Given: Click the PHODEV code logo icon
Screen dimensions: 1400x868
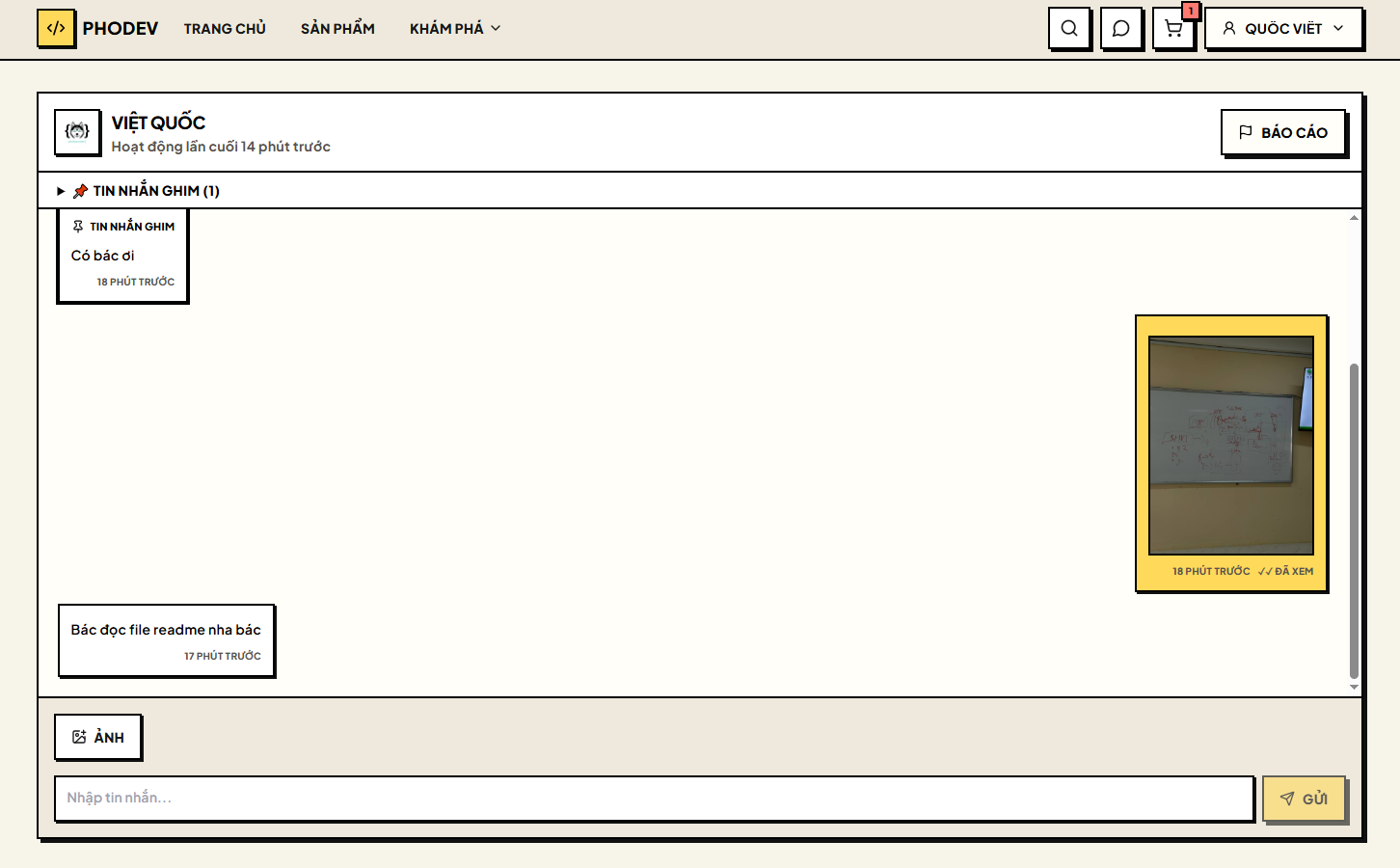Looking at the screenshot, I should pyautogui.click(x=56, y=28).
